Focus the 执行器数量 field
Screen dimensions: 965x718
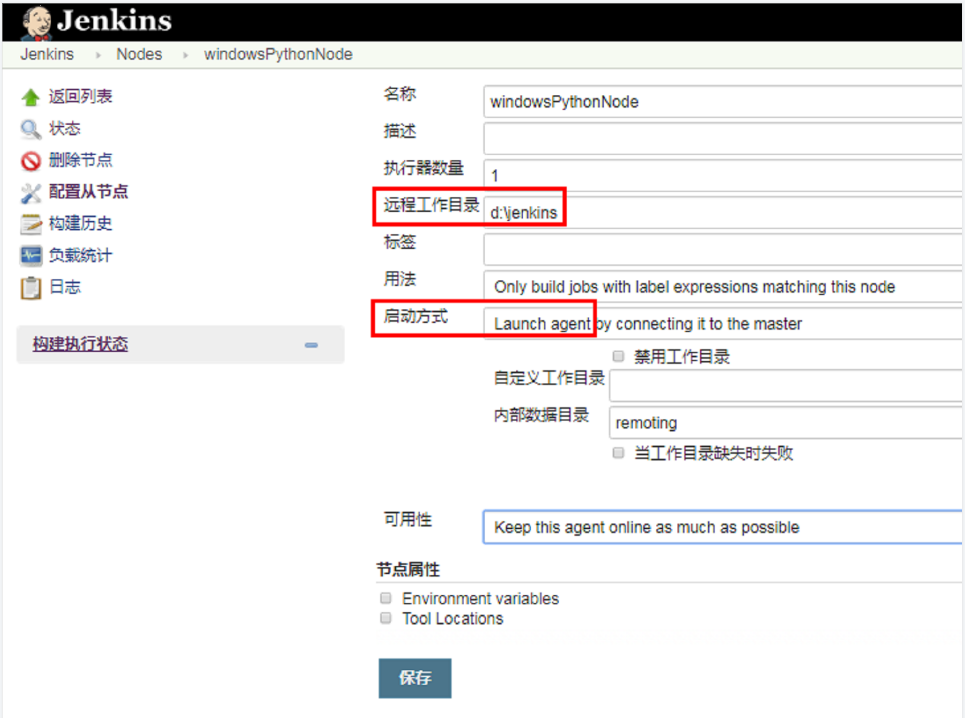point(724,175)
